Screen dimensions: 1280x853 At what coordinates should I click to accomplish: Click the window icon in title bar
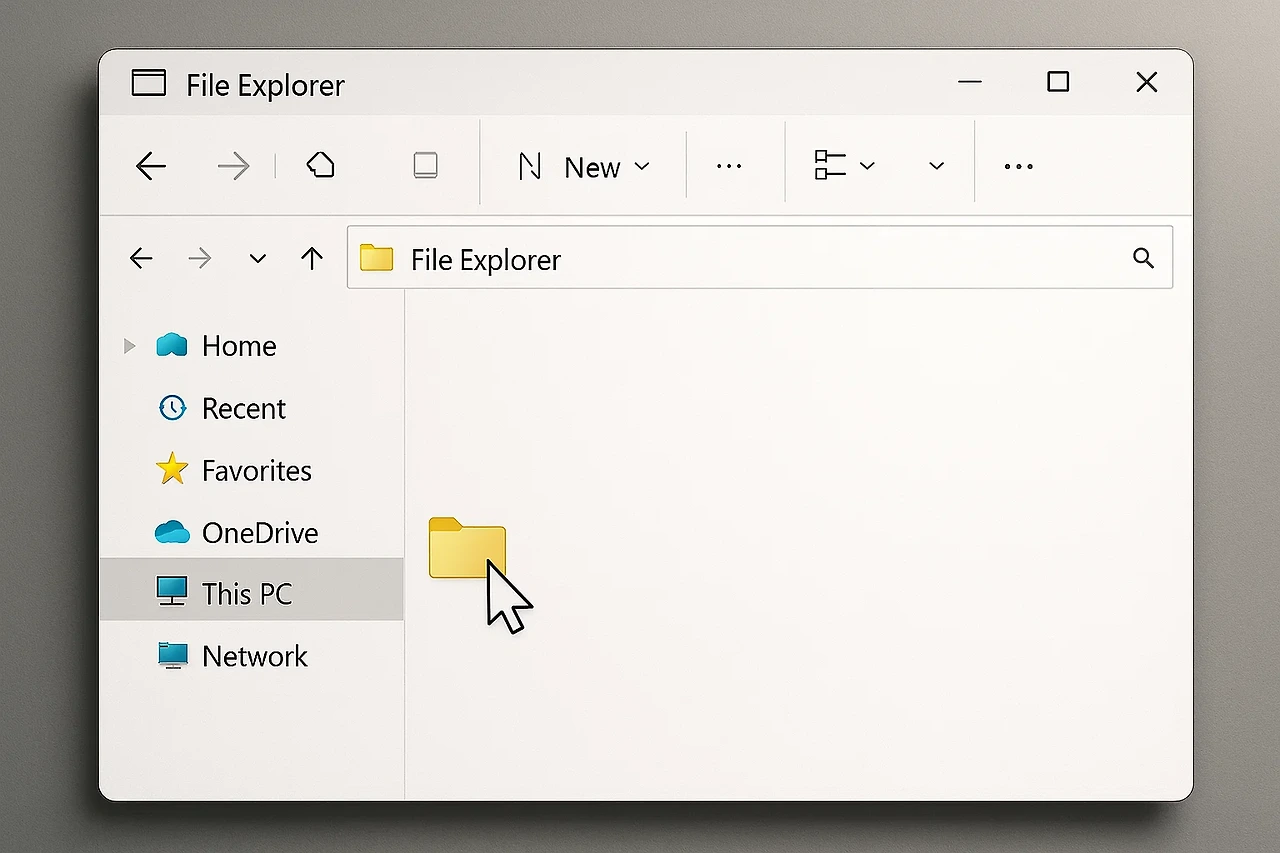(149, 82)
